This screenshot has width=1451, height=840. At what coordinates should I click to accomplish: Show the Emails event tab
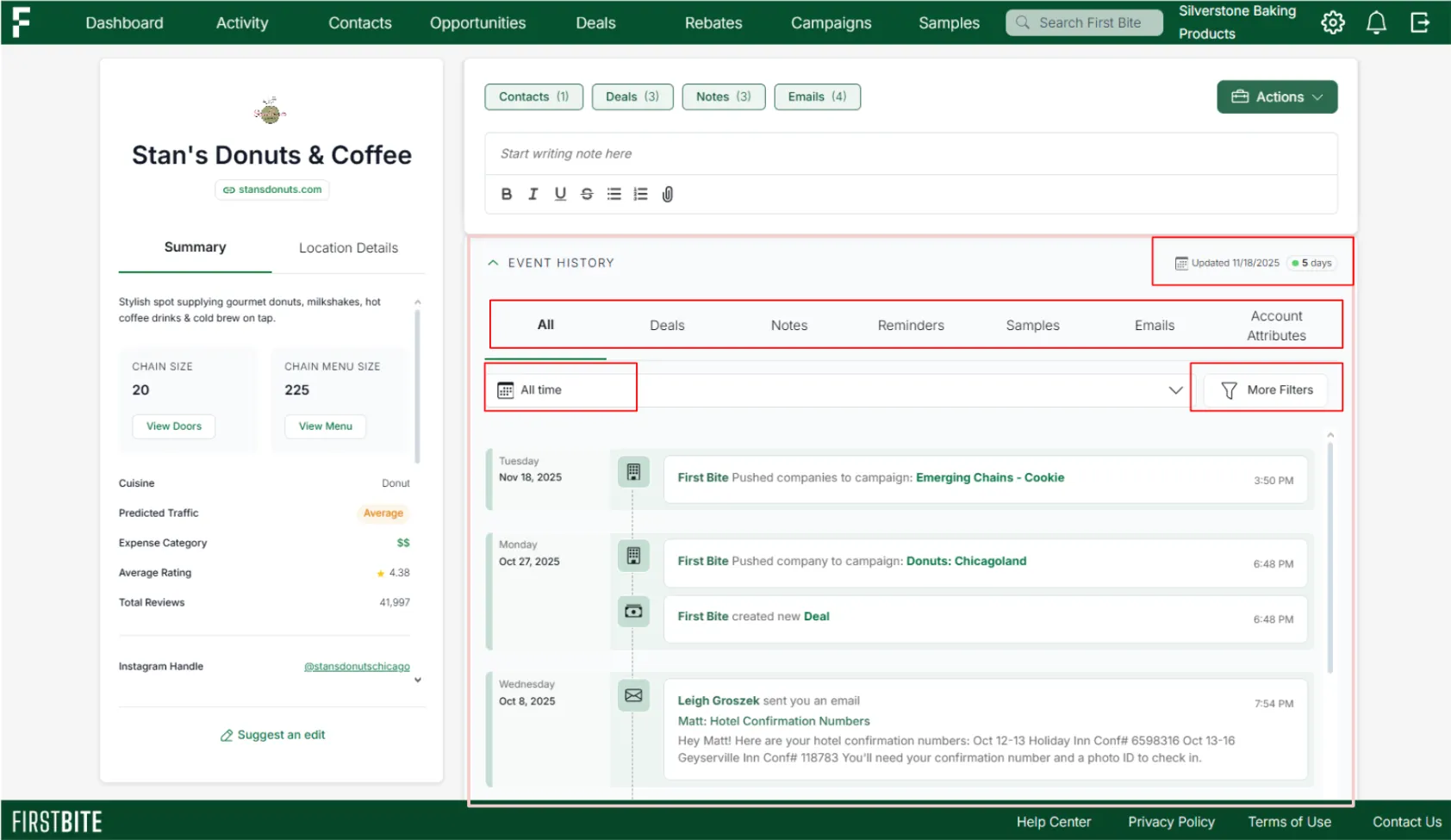coord(1155,326)
